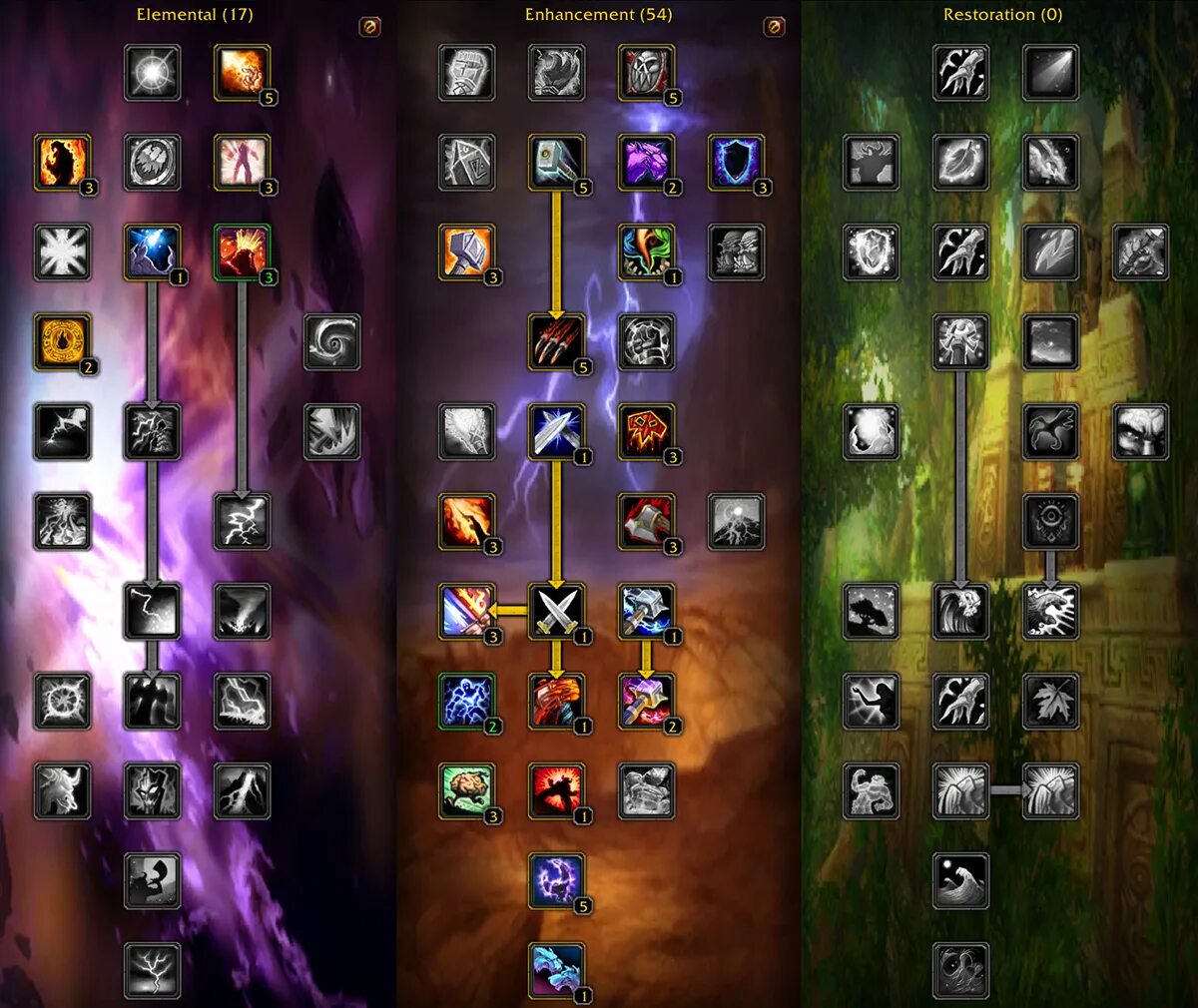Click Dual Wield Specialization talent rank 3
Screen dimensions: 1198x1008
[x=467, y=612]
